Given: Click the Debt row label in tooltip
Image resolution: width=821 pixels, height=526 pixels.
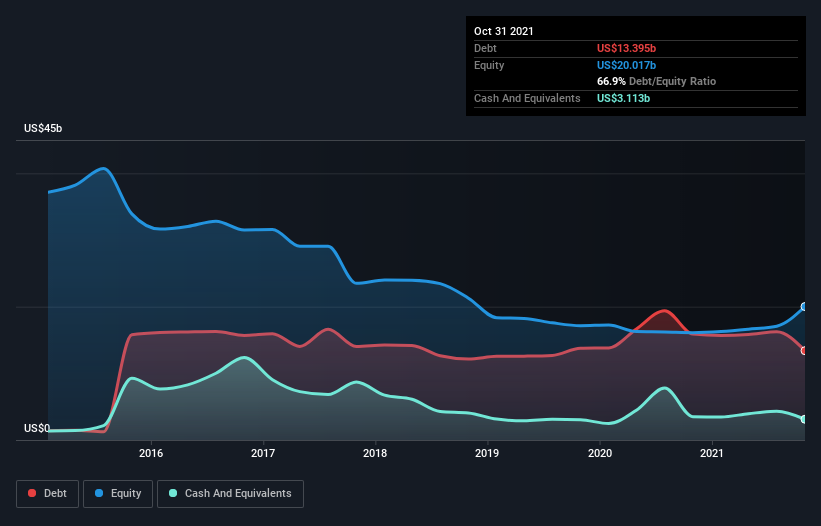Looking at the screenshot, I should click(485, 48).
